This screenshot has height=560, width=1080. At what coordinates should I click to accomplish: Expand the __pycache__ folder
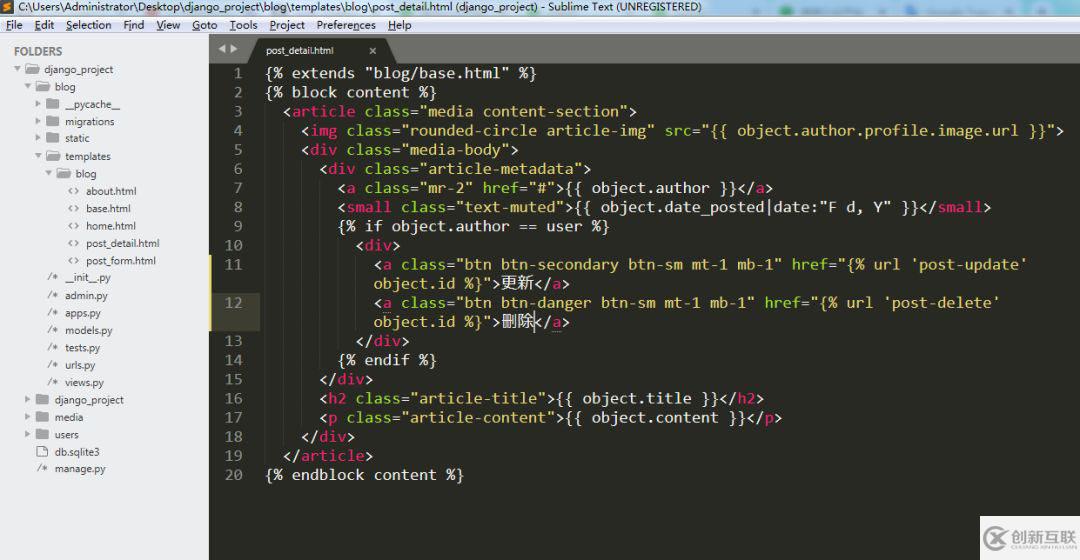tap(38, 104)
